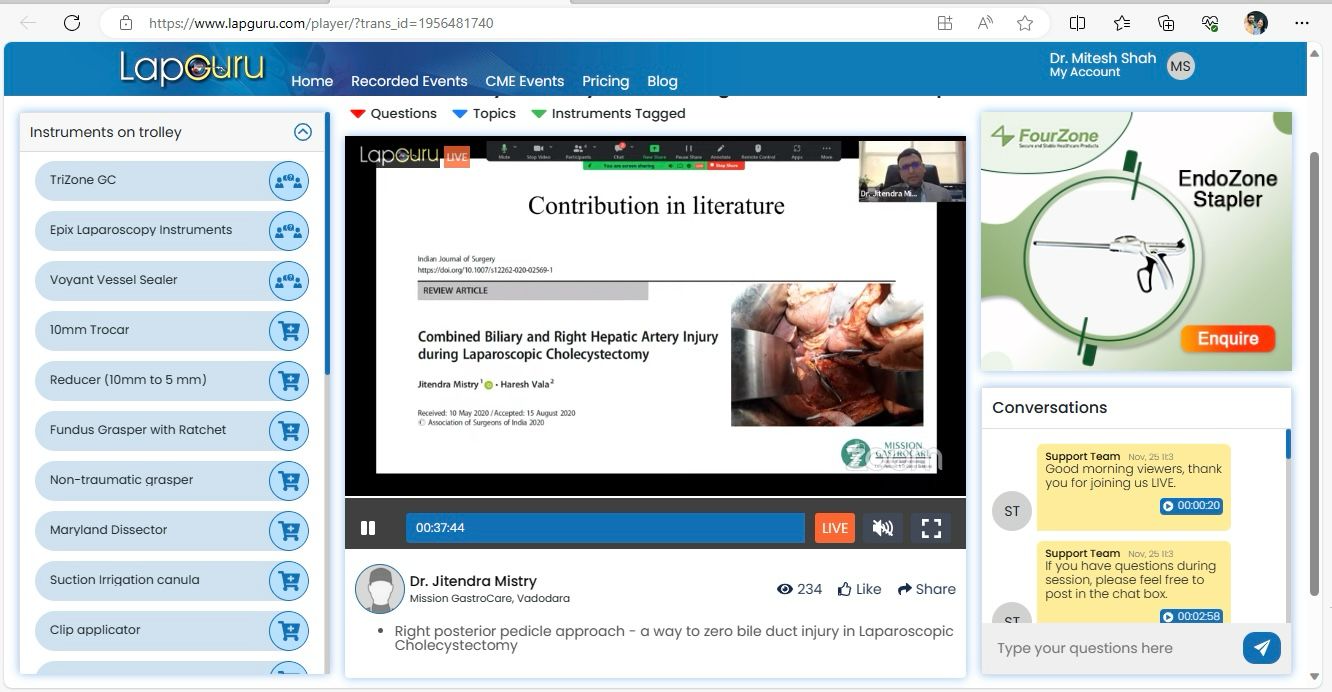
Task: Open the CME Events menu item
Action: (x=524, y=81)
